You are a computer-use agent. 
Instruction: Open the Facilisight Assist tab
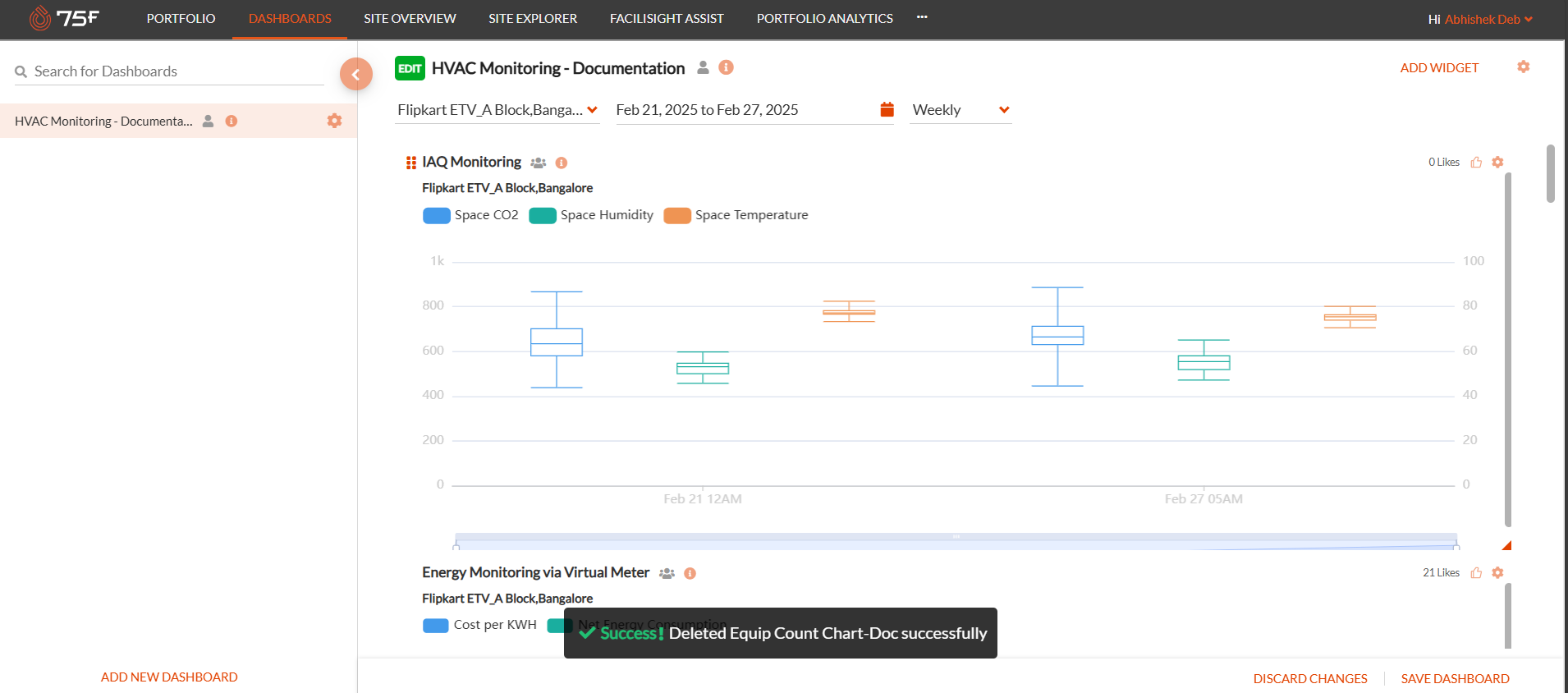667,18
